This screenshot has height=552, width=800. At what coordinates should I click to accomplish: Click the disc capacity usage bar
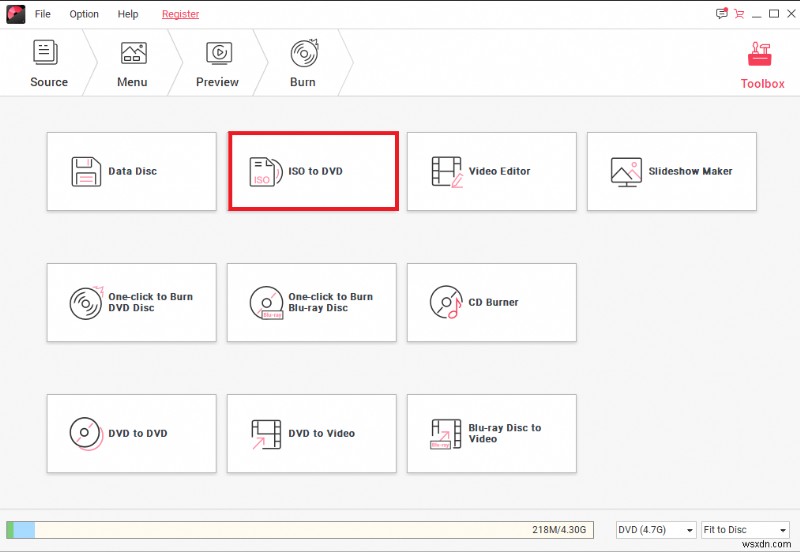(300, 530)
